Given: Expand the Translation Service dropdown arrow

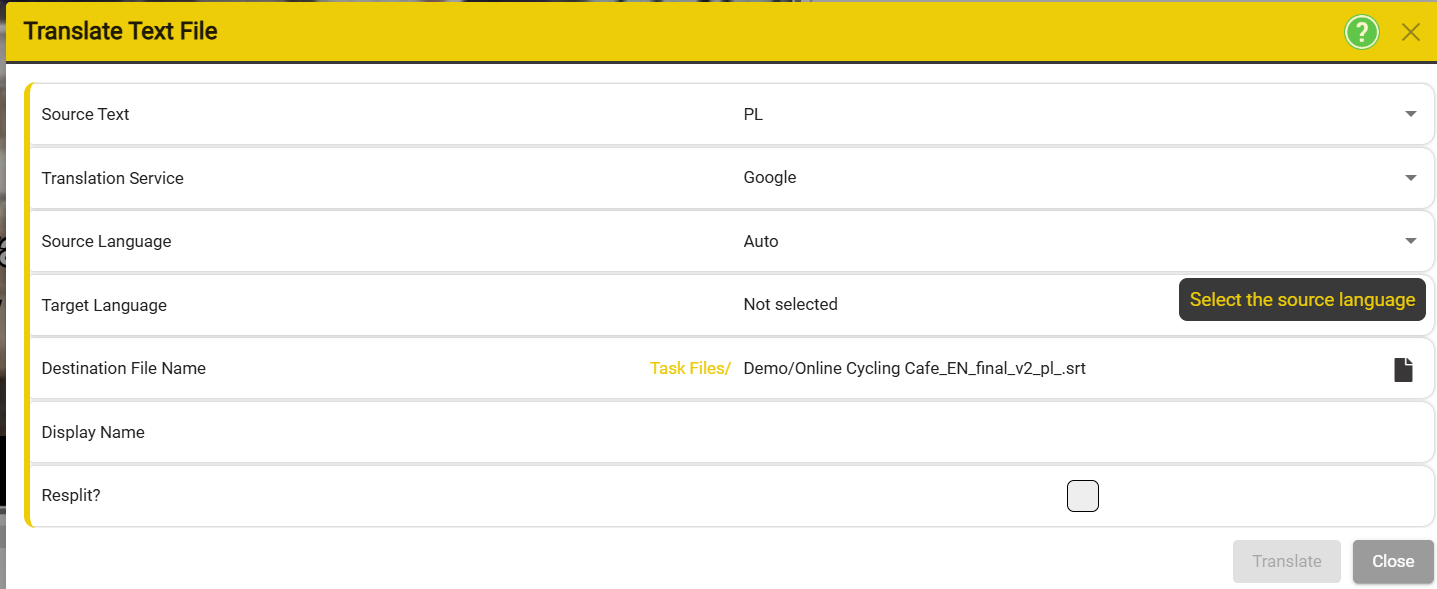Looking at the screenshot, I should pyautogui.click(x=1411, y=178).
